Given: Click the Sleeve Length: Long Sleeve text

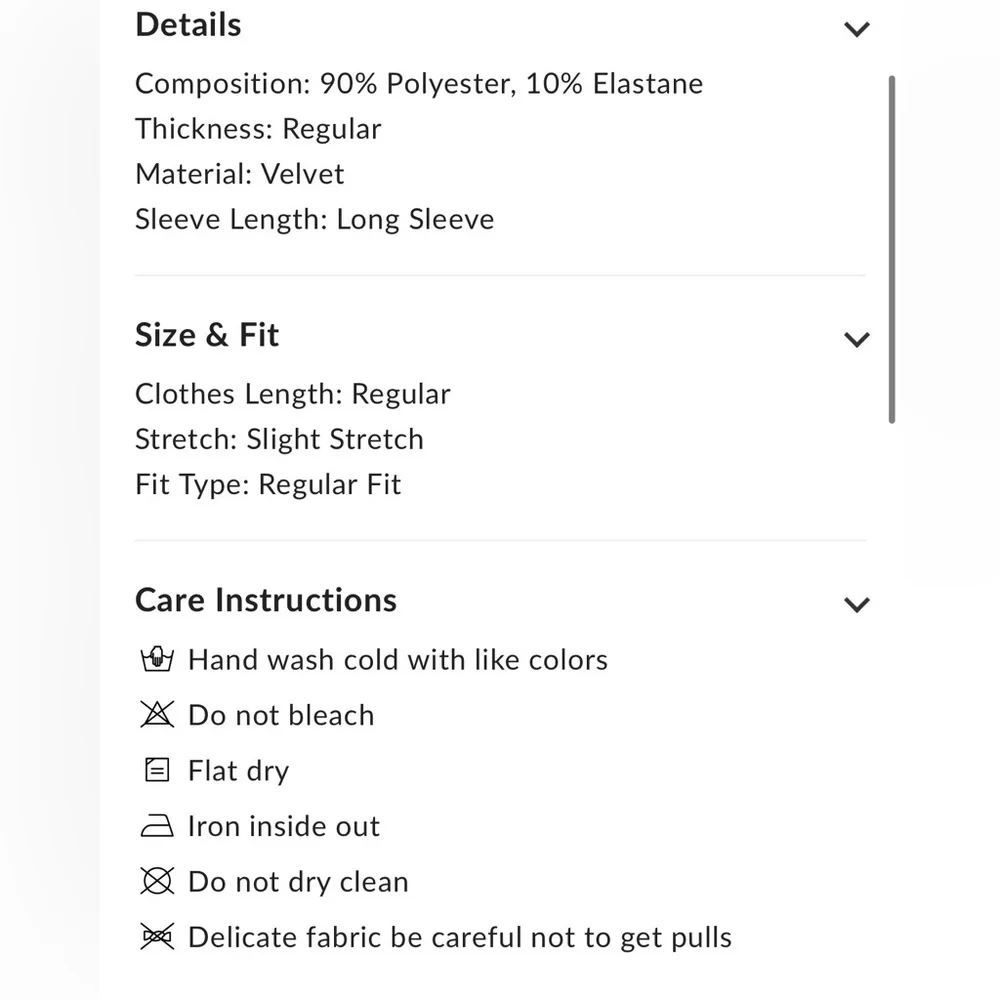Looking at the screenshot, I should click(315, 220).
